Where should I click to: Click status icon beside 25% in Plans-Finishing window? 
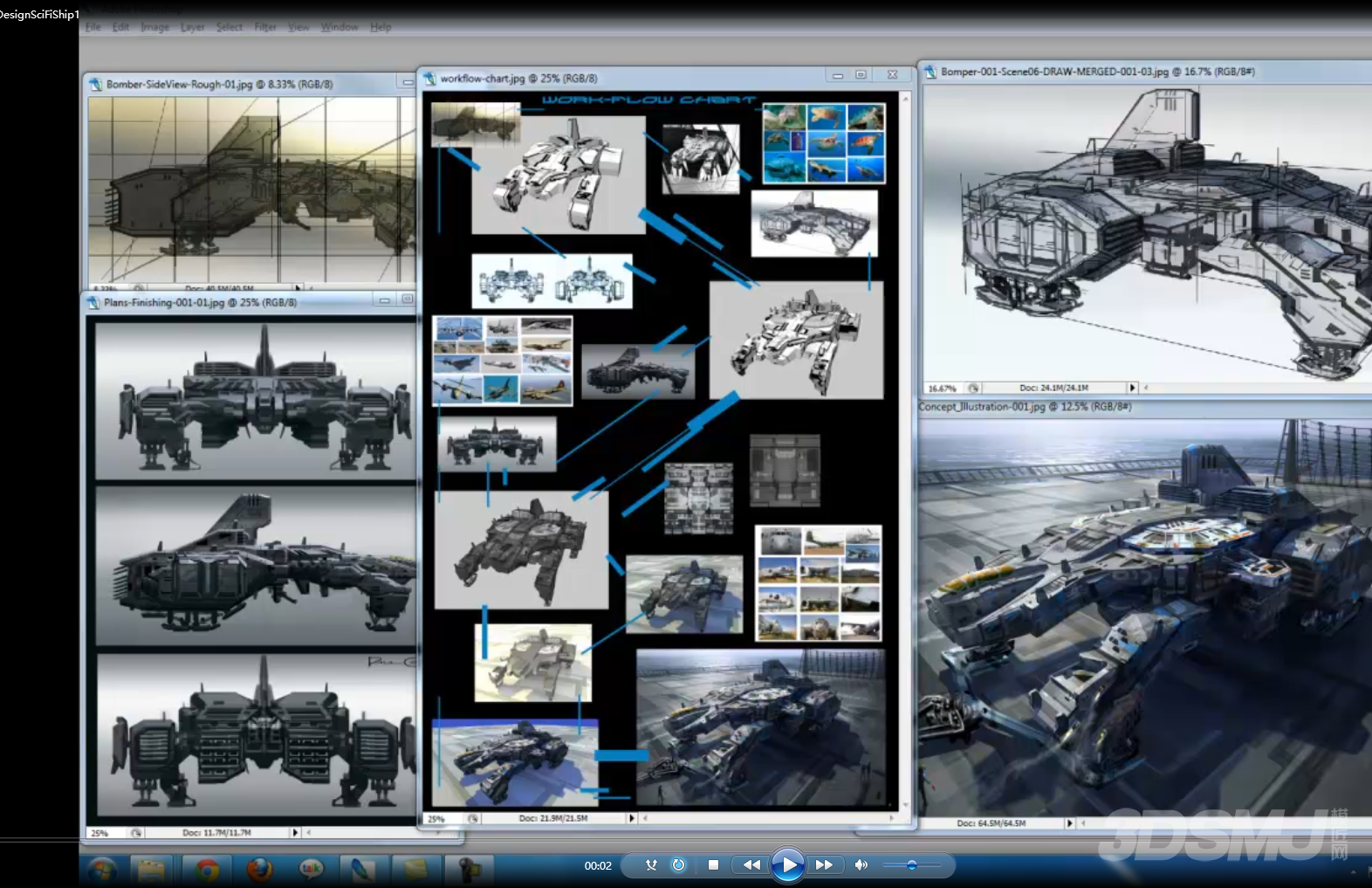tap(136, 832)
